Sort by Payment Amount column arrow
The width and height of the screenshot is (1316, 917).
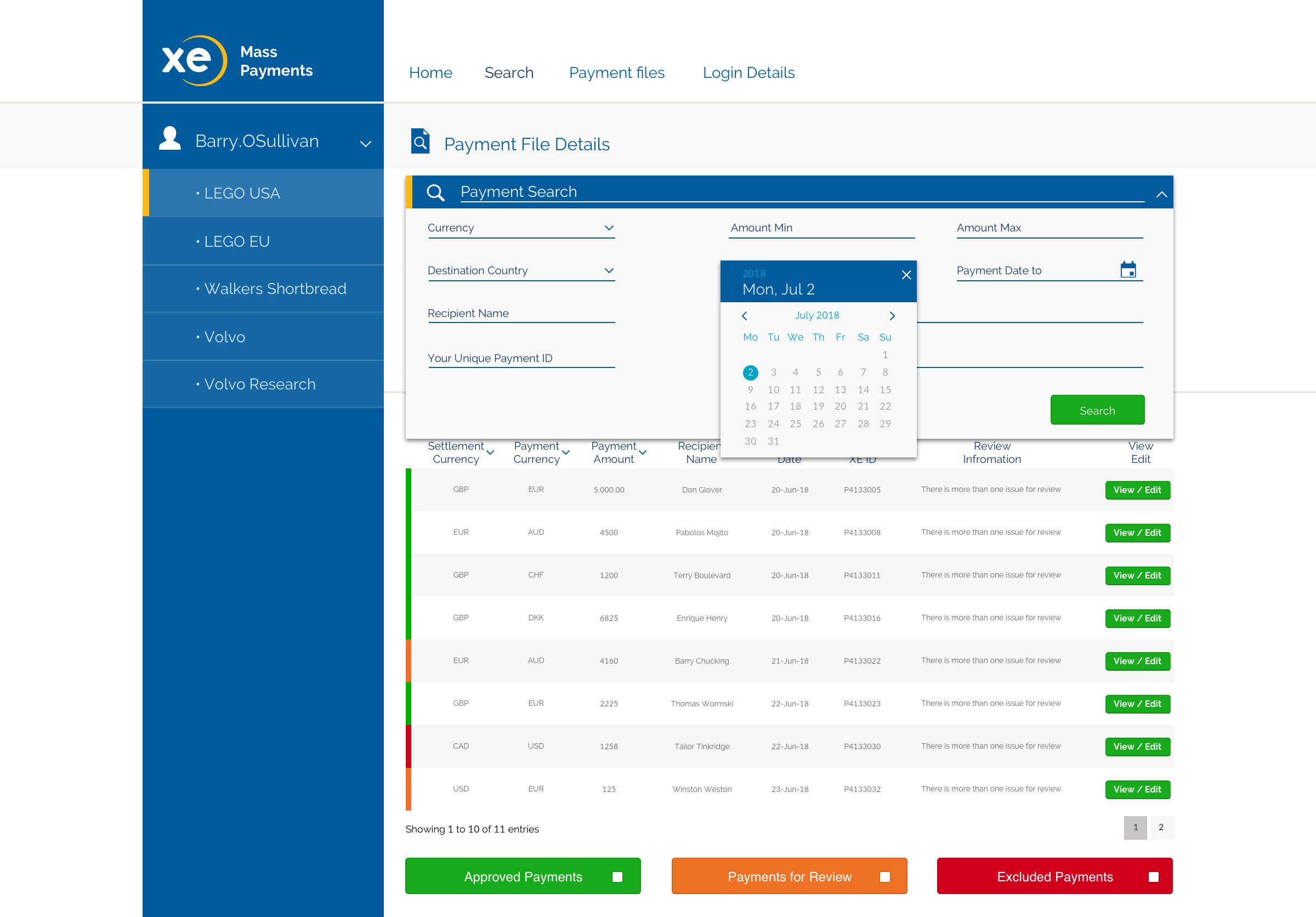[x=643, y=453]
